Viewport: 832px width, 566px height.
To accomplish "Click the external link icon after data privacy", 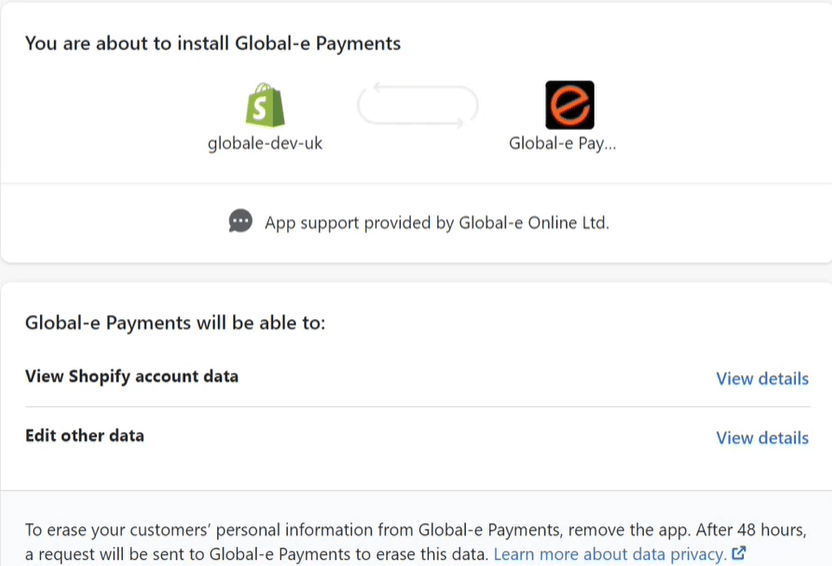I will pos(739,553).
